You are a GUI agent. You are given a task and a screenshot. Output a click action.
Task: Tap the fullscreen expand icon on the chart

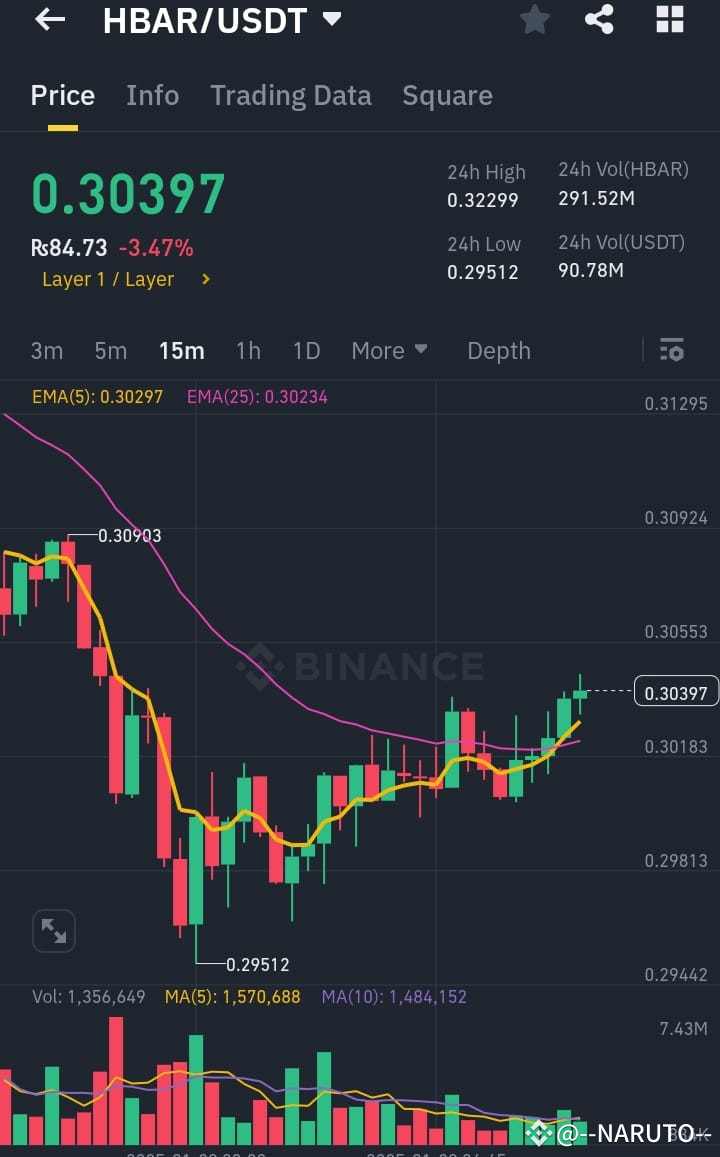point(54,930)
